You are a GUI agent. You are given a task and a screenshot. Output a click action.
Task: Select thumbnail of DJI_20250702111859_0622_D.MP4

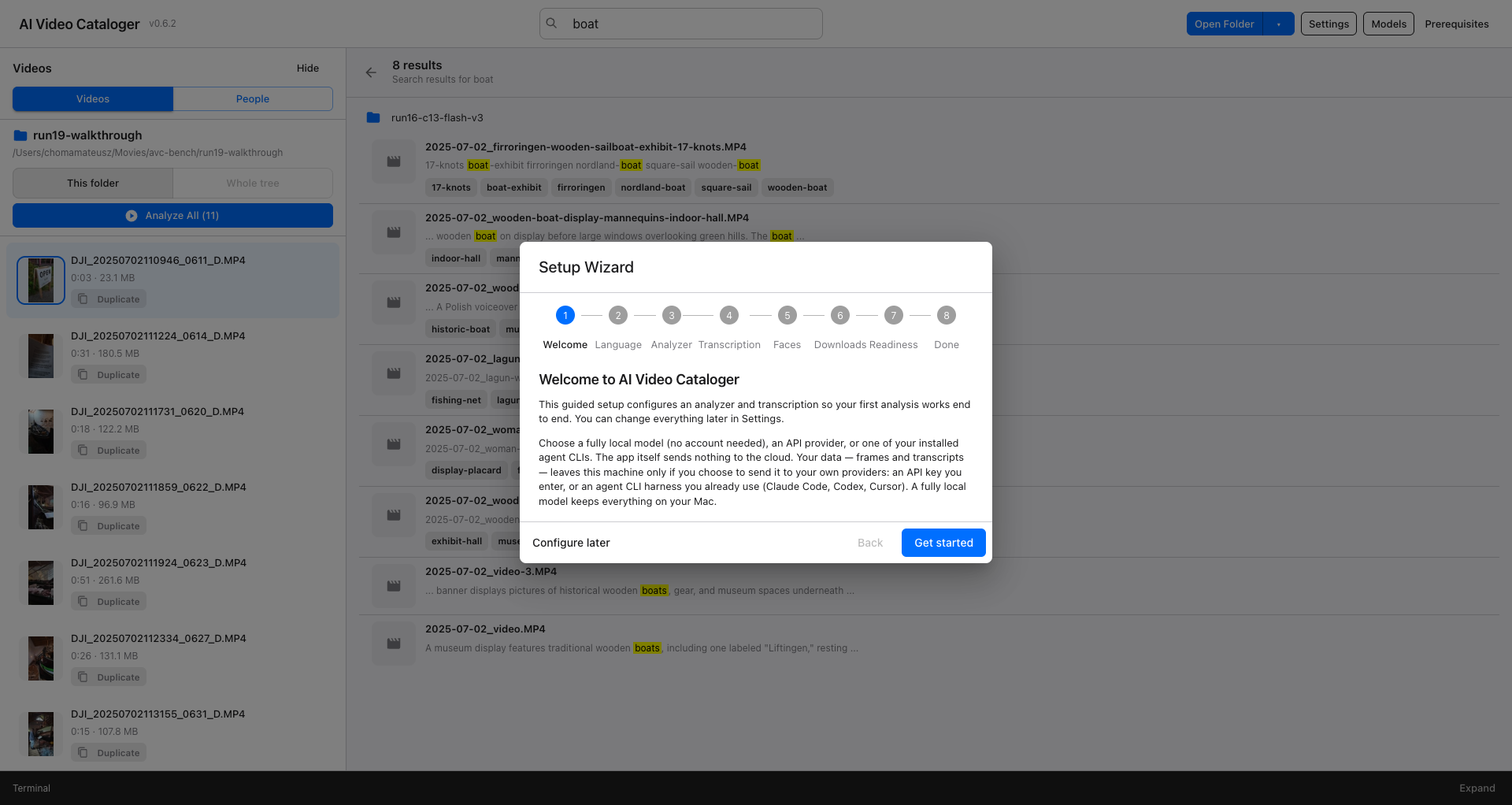tap(41, 507)
